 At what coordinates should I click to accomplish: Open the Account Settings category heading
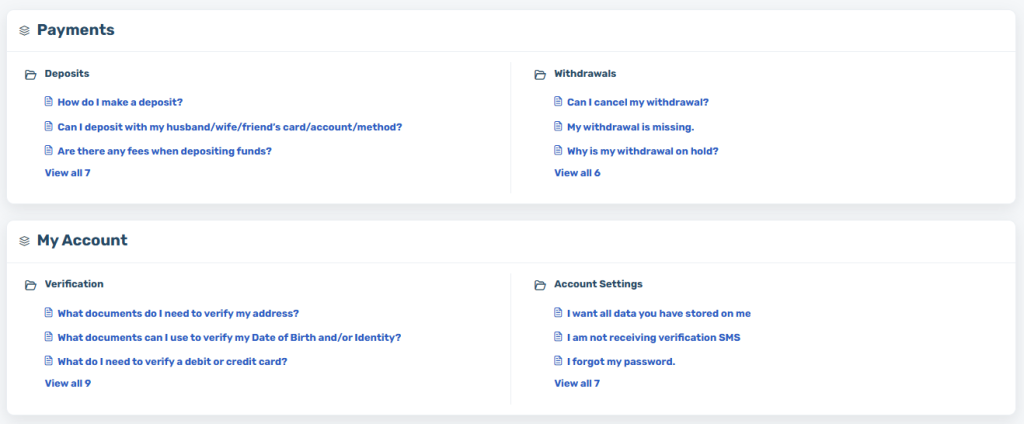coord(598,284)
